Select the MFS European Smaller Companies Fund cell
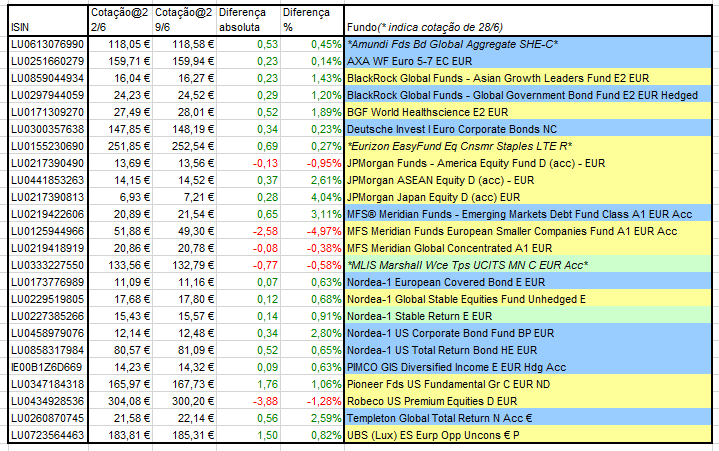Screen dimensions: 719x451 528,231
